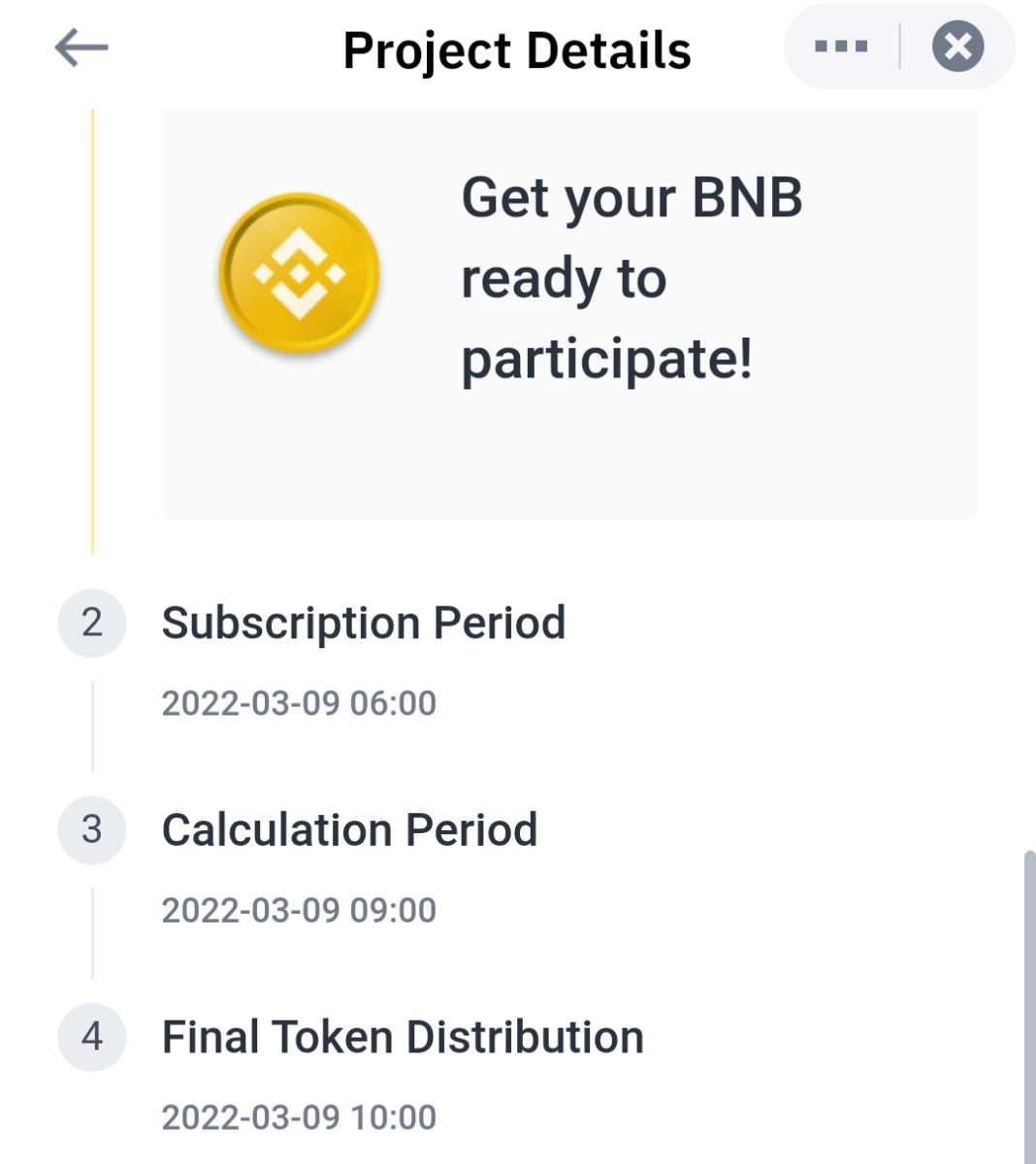Select step 3 circle marker
This screenshot has height=1164, width=1036.
pyautogui.click(x=92, y=830)
